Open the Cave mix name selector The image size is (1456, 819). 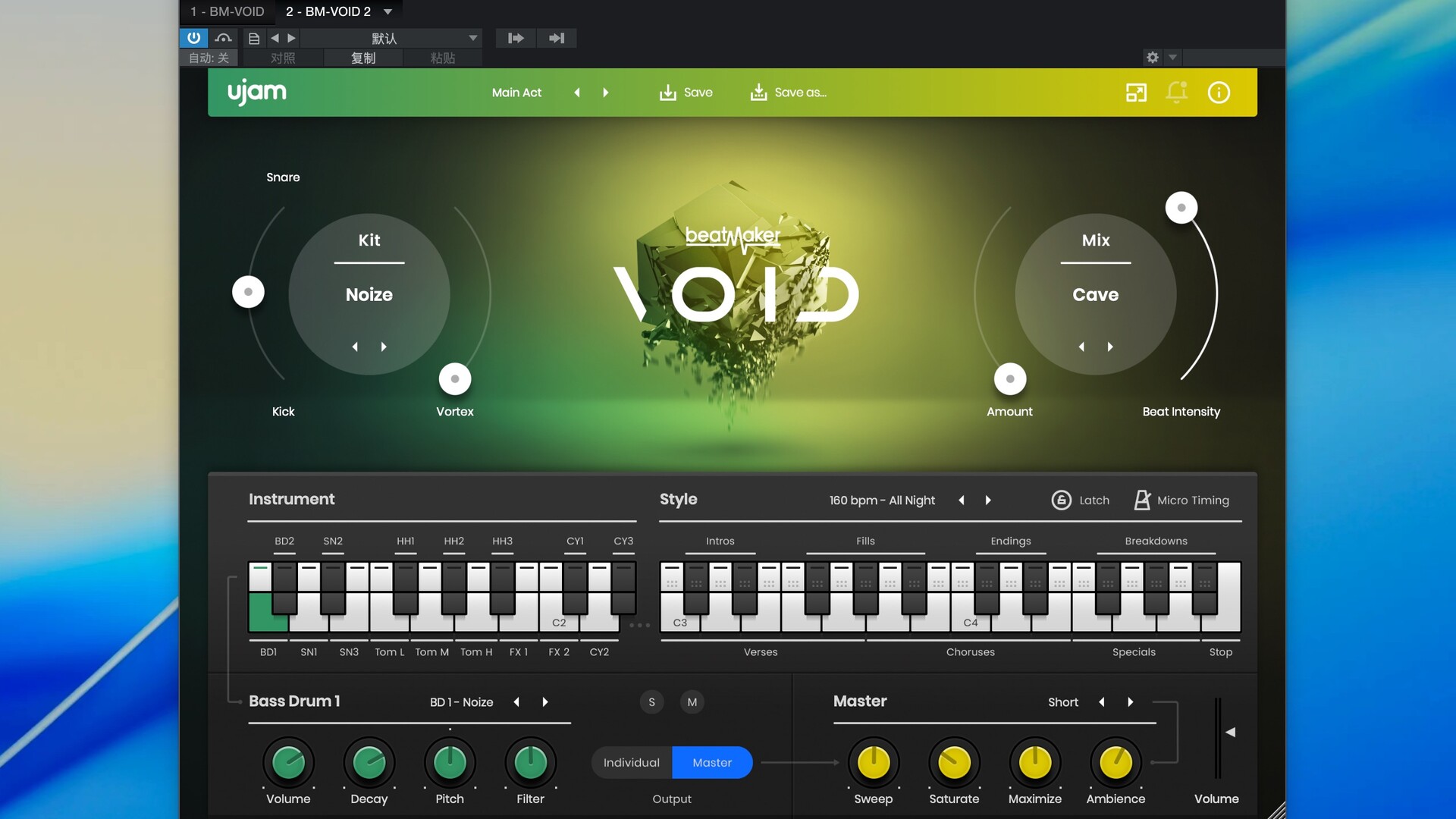click(1095, 294)
